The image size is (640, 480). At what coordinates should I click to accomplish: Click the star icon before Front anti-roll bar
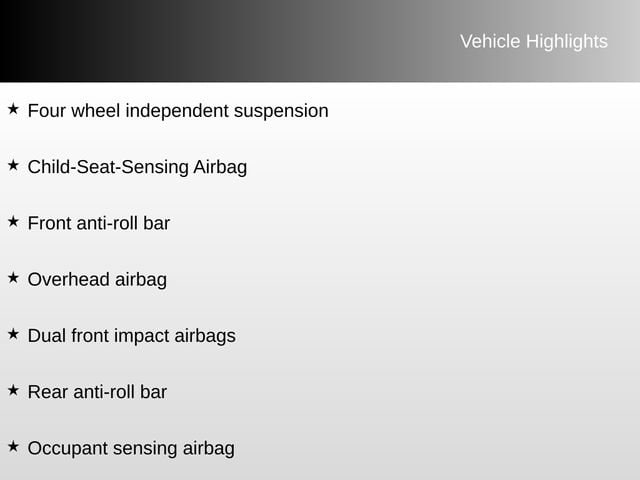point(12,220)
